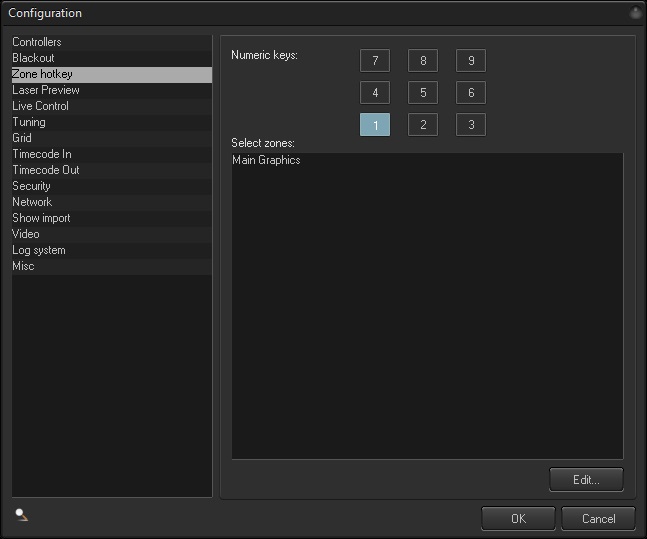Go to Live Control settings

pos(40,106)
